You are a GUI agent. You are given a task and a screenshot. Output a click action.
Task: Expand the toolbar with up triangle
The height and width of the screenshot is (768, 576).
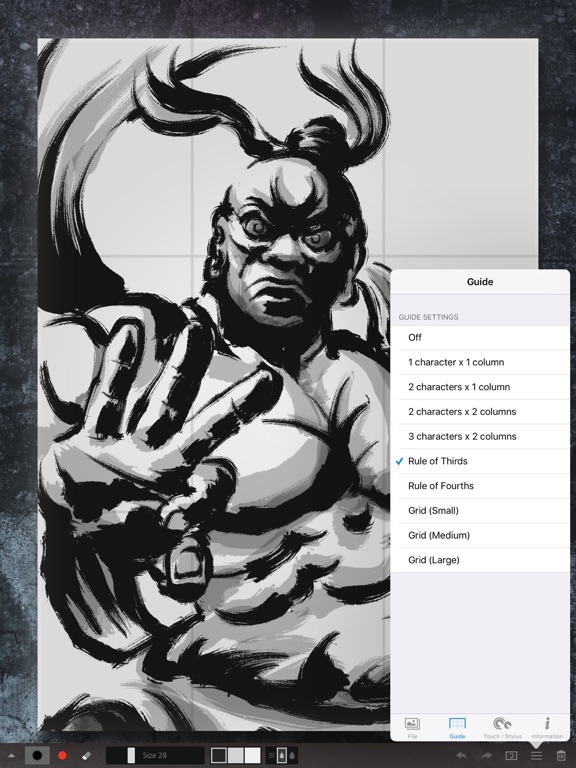pyautogui.click(x=11, y=756)
